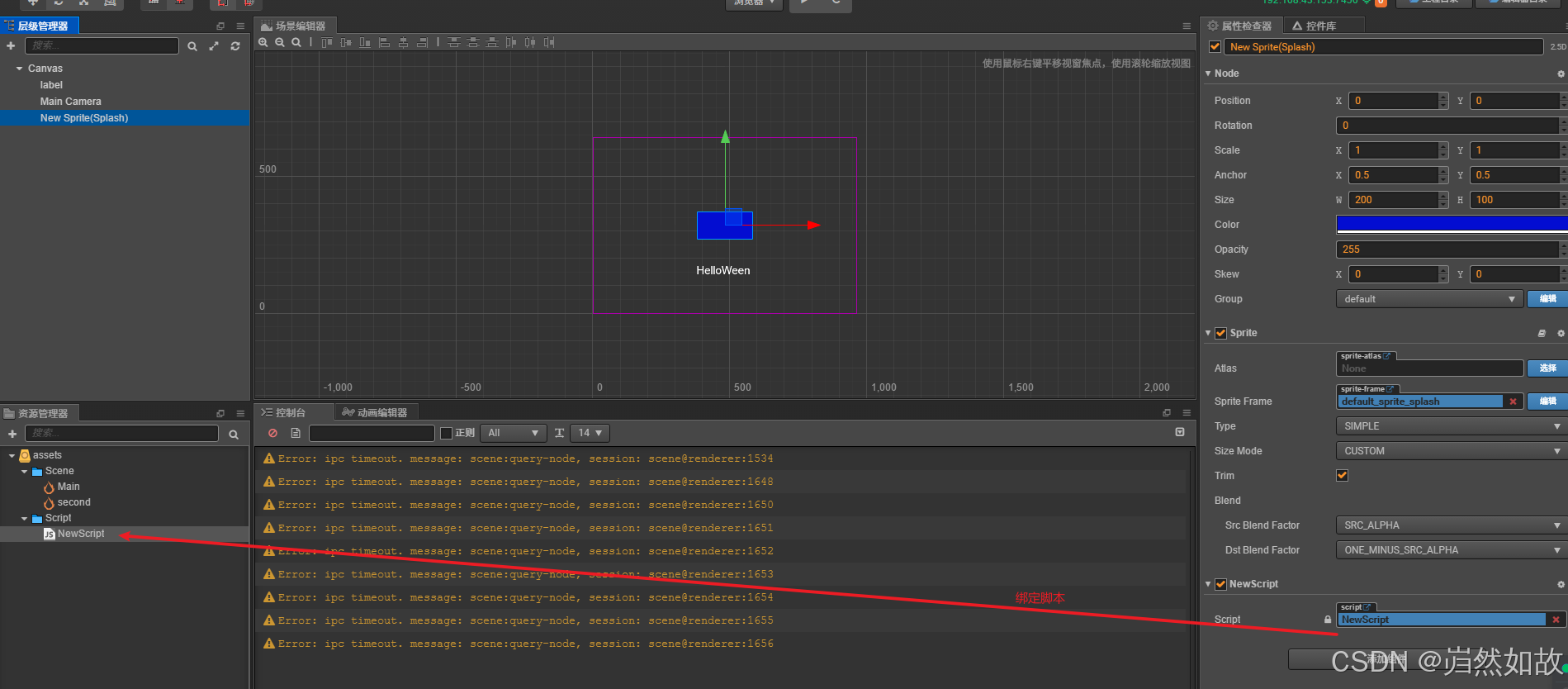Click the hierarchy panel popout icon

tap(220, 26)
